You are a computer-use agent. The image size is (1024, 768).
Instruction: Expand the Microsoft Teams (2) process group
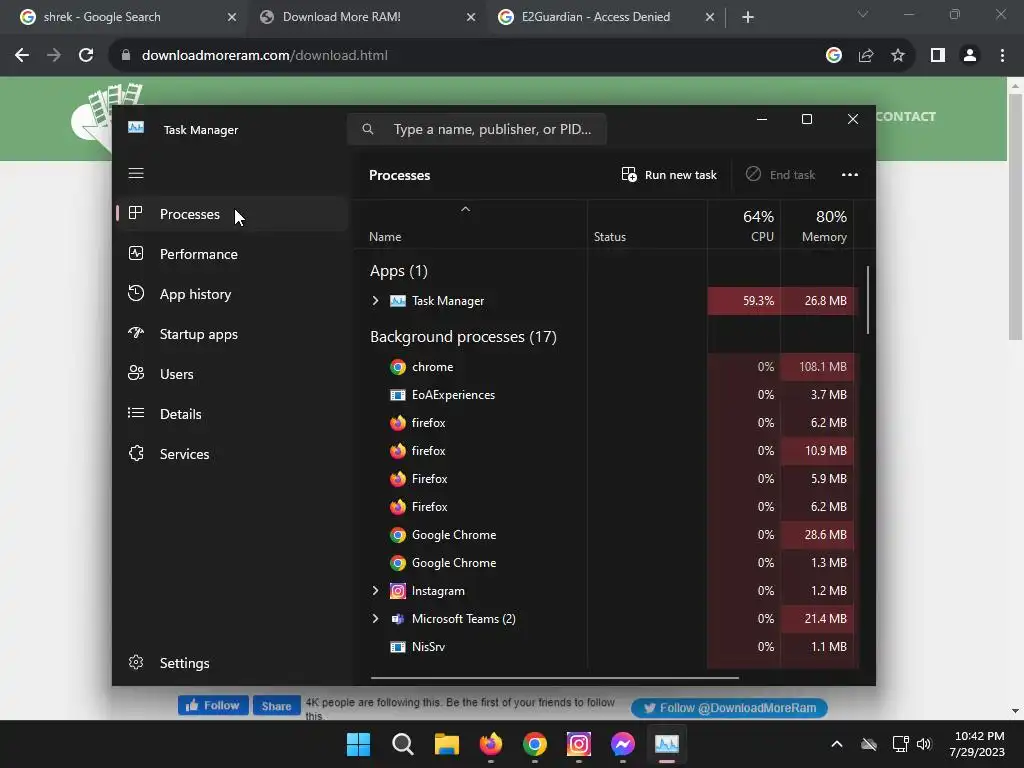376,618
